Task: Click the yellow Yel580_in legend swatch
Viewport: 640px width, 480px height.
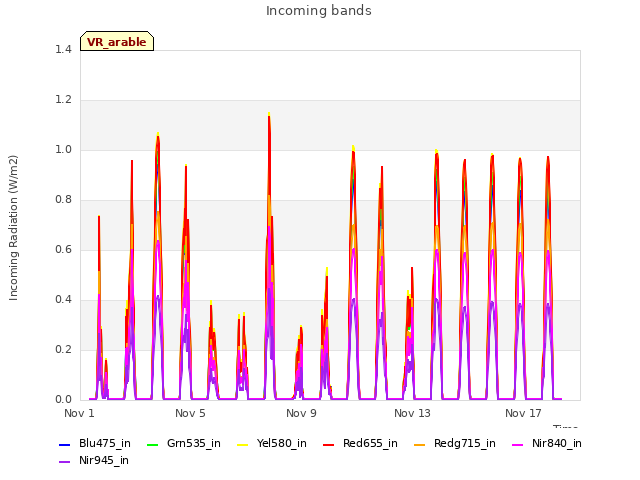Action: click(242, 444)
